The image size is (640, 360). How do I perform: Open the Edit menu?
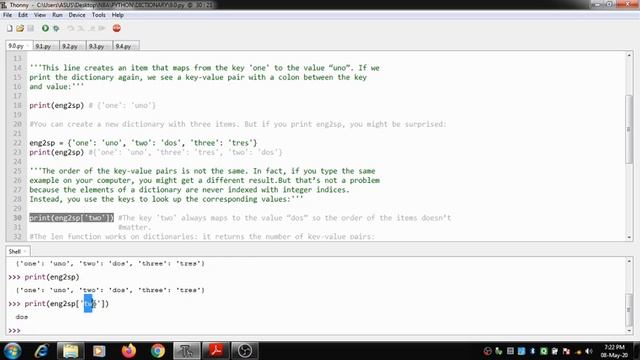pyautogui.click(x=23, y=15)
